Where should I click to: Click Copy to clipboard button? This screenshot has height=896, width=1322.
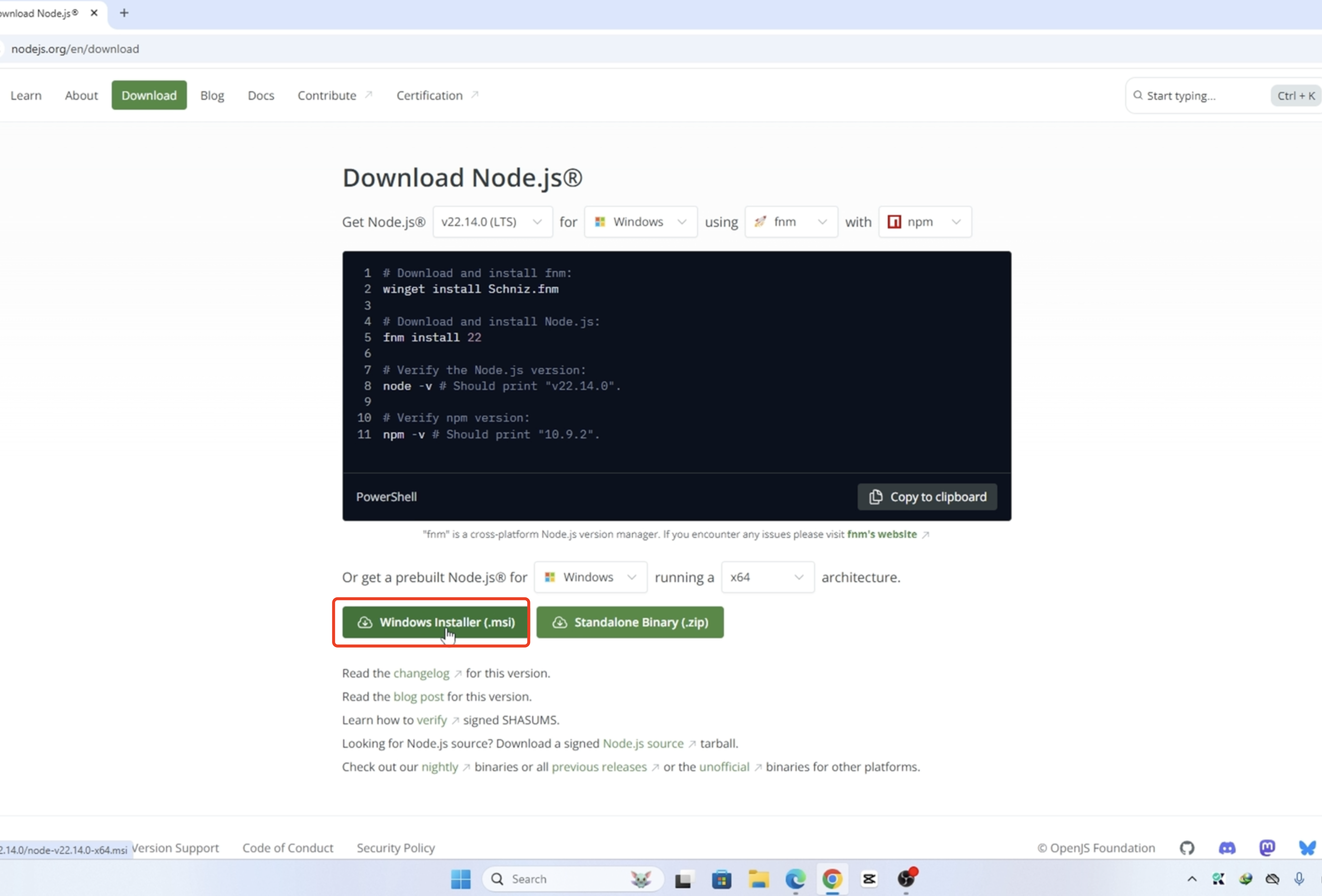coord(927,497)
